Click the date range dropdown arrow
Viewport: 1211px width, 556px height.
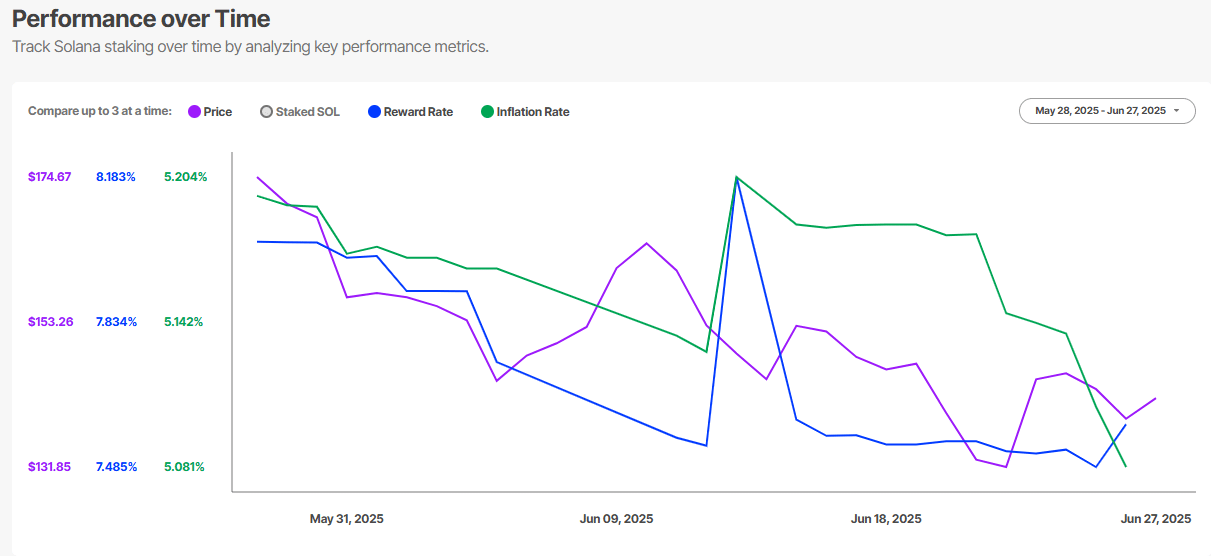(1177, 111)
